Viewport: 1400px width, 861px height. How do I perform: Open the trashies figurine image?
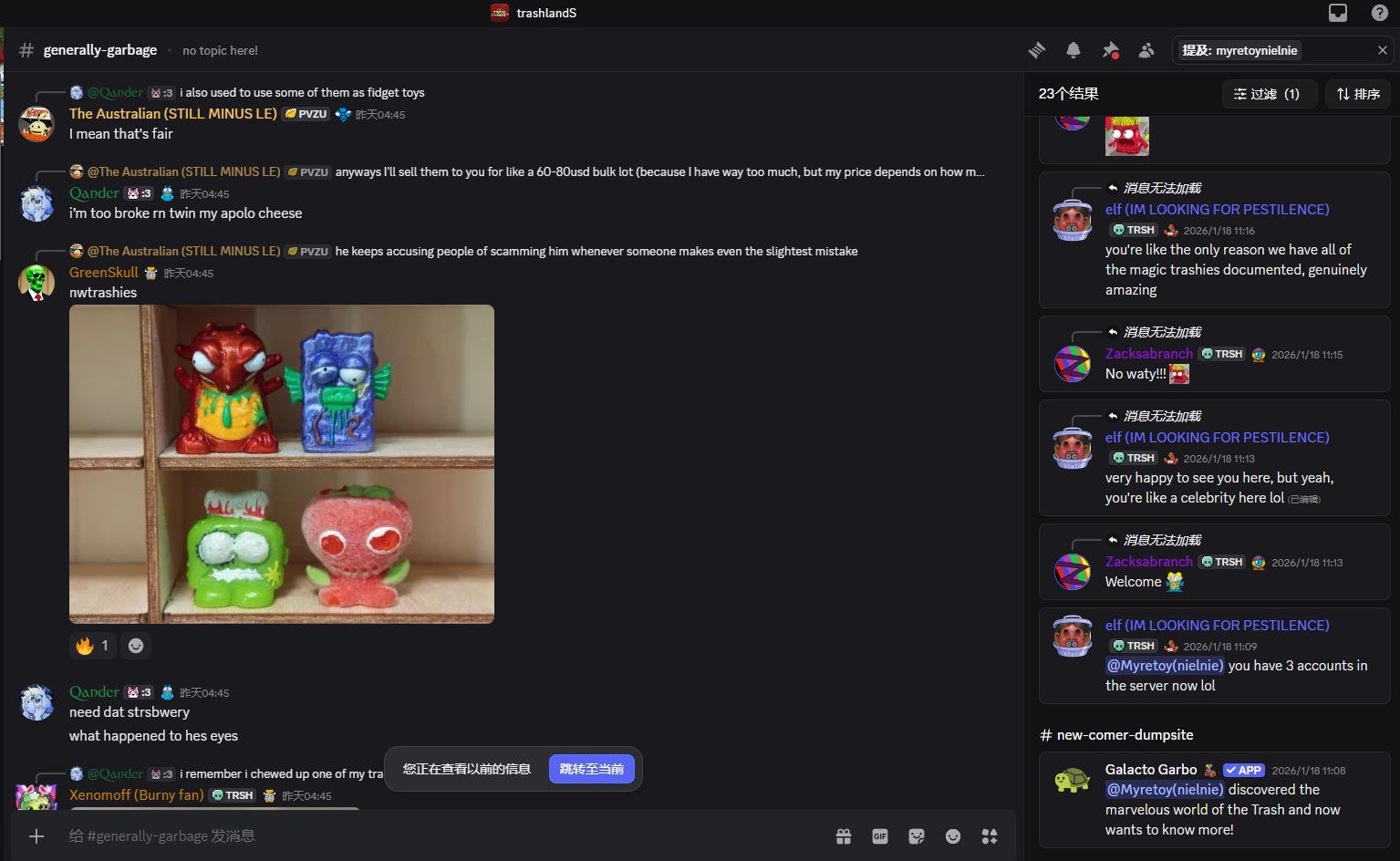(x=282, y=464)
